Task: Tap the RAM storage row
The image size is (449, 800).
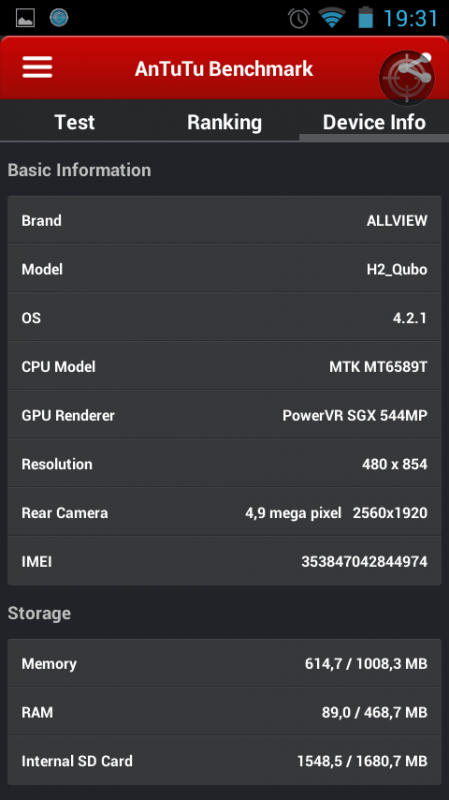Action: point(224,712)
